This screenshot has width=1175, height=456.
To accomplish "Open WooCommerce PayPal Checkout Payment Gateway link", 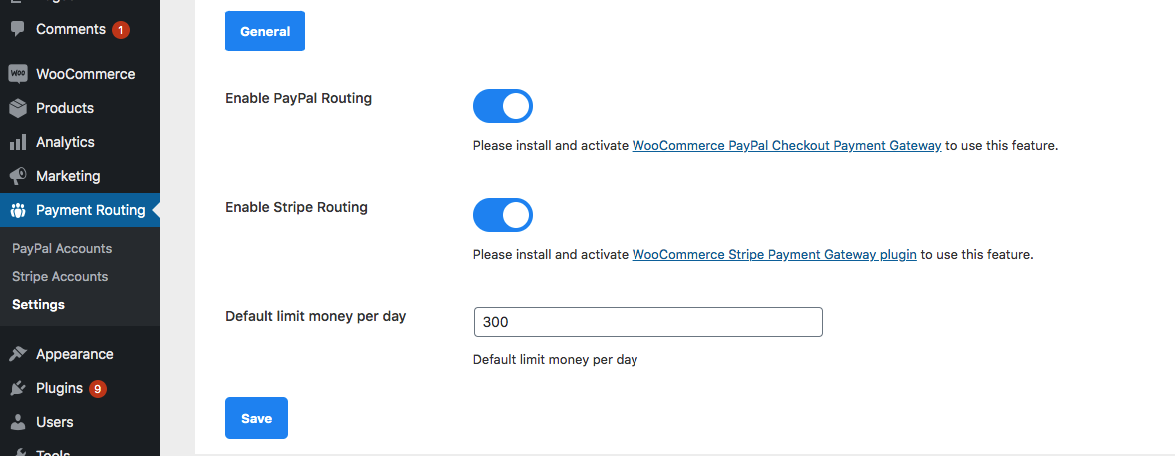I will coord(787,145).
